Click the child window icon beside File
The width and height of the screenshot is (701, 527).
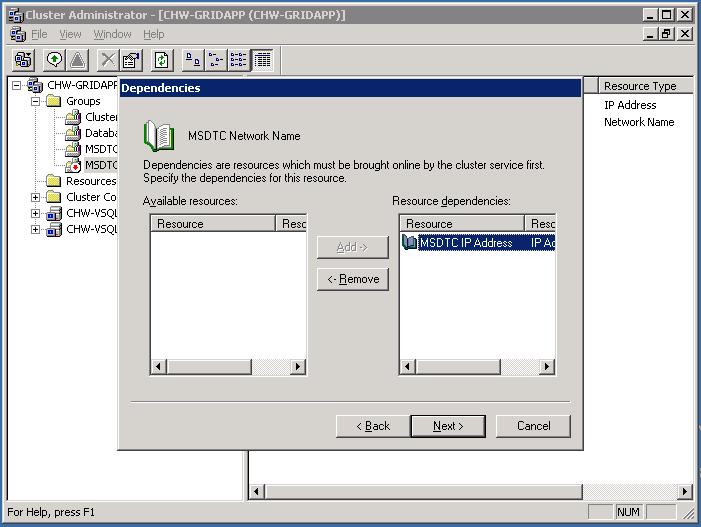click(x=18, y=34)
